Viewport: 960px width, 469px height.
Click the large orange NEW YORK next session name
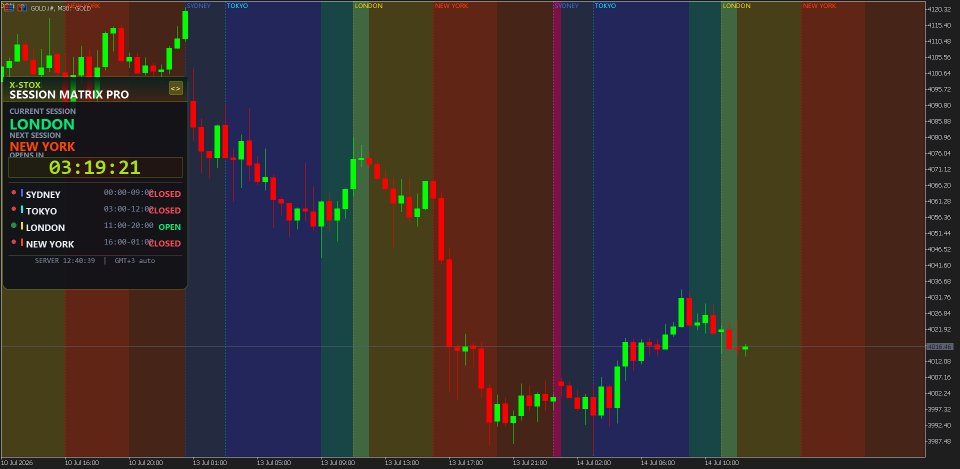tap(42, 146)
